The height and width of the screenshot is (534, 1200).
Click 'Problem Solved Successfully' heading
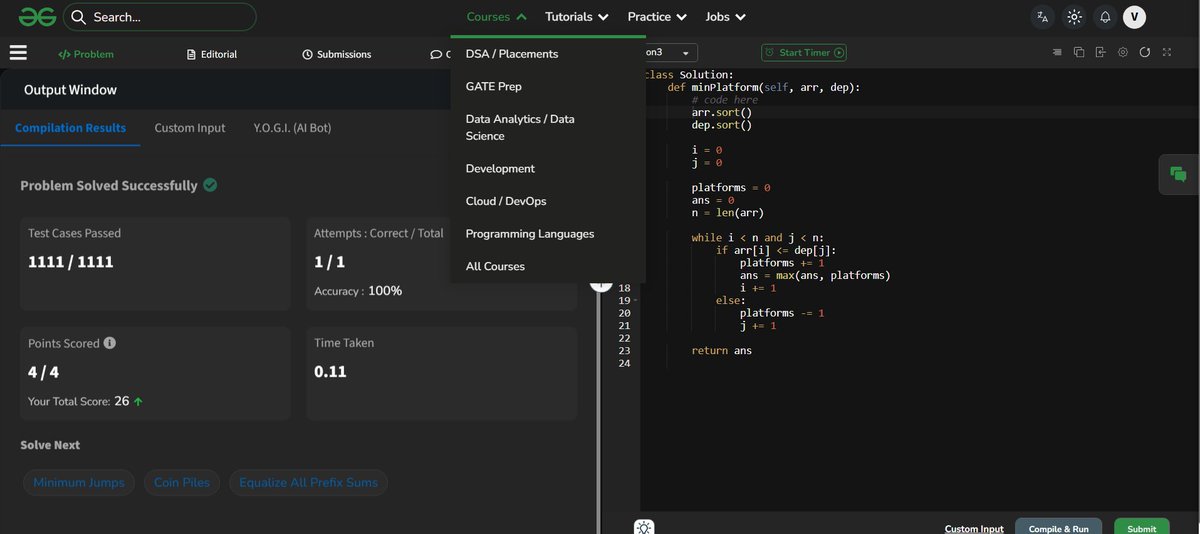[109, 186]
